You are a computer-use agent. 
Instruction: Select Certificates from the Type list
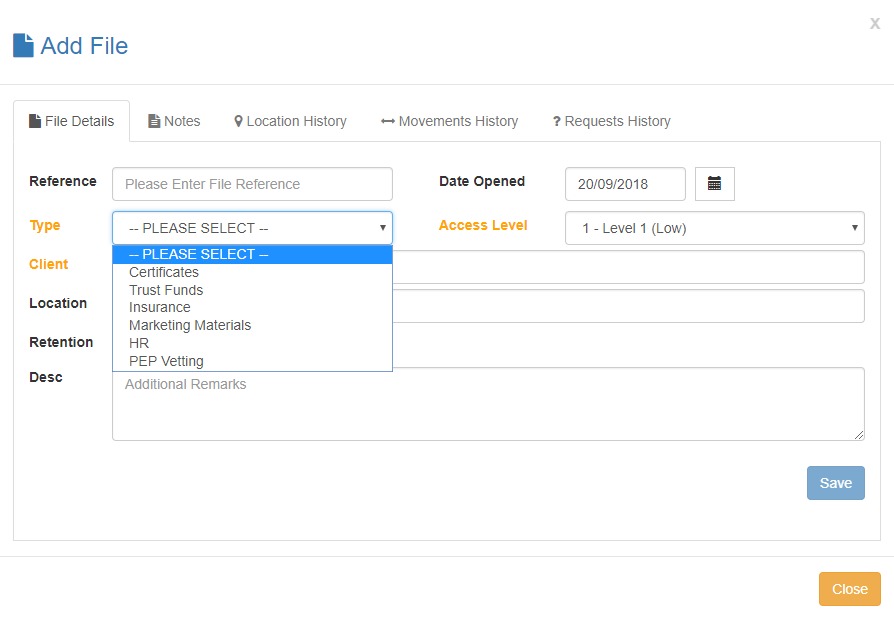(x=164, y=272)
